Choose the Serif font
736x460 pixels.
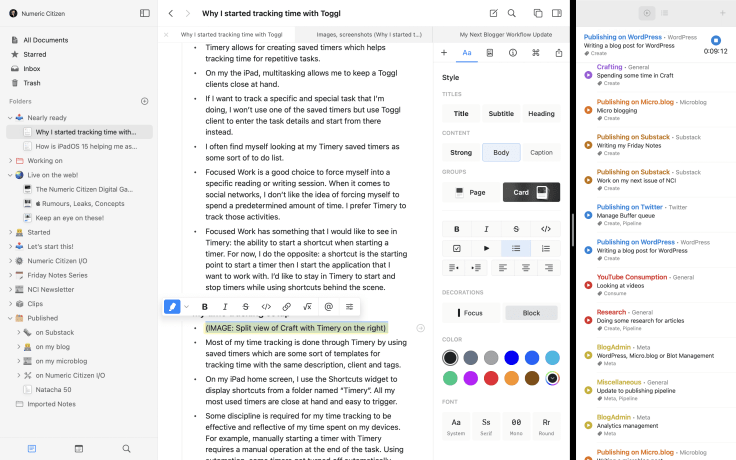[x=486, y=425]
